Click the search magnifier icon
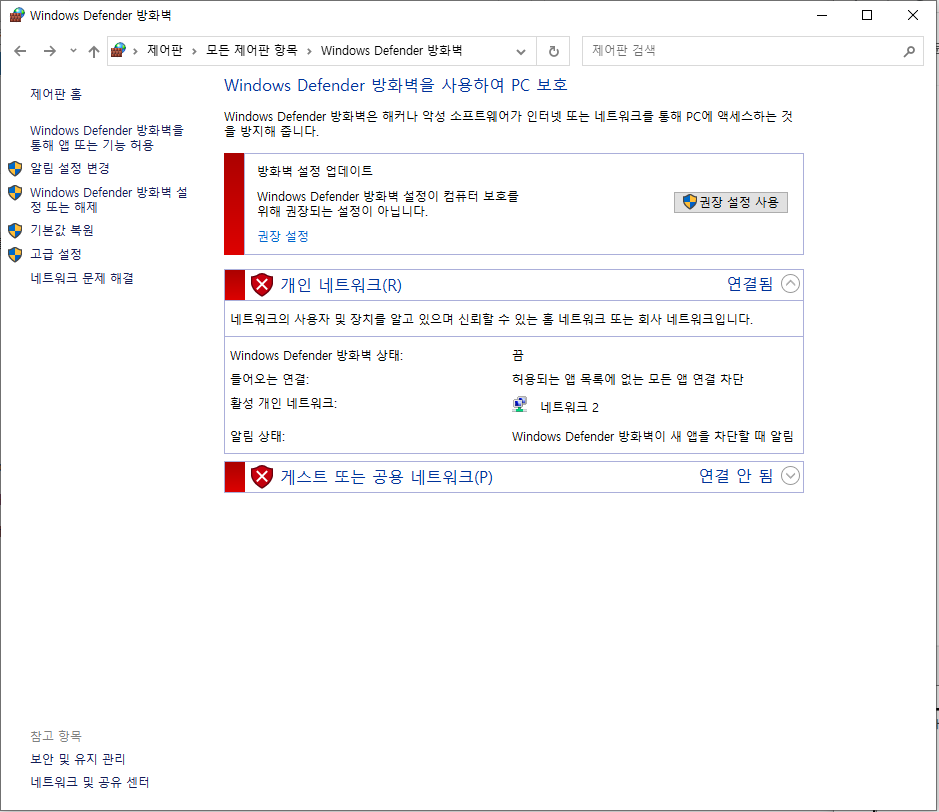The height and width of the screenshot is (812, 939). coord(909,51)
